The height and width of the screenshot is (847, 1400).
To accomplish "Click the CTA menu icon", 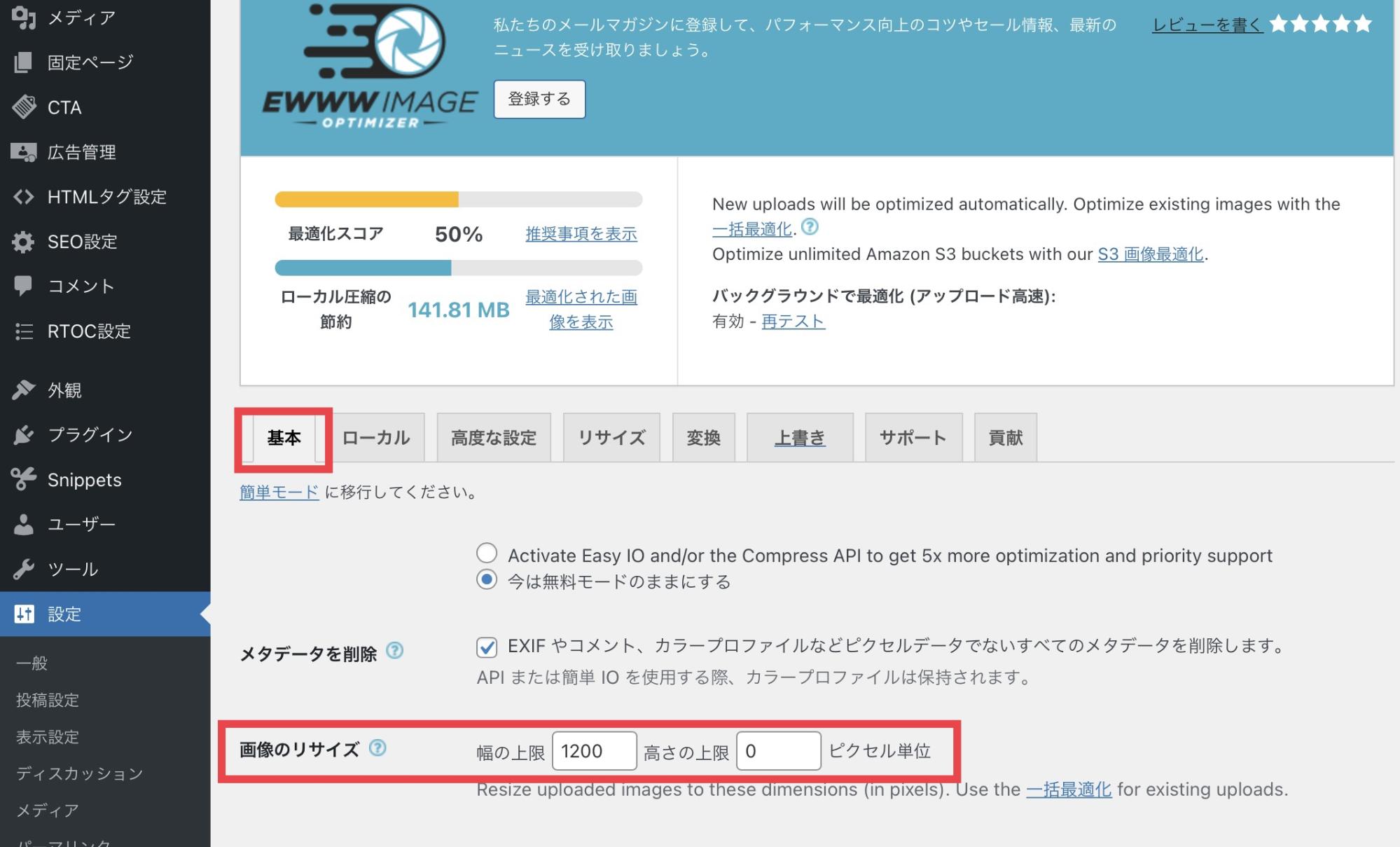I will click(x=24, y=107).
